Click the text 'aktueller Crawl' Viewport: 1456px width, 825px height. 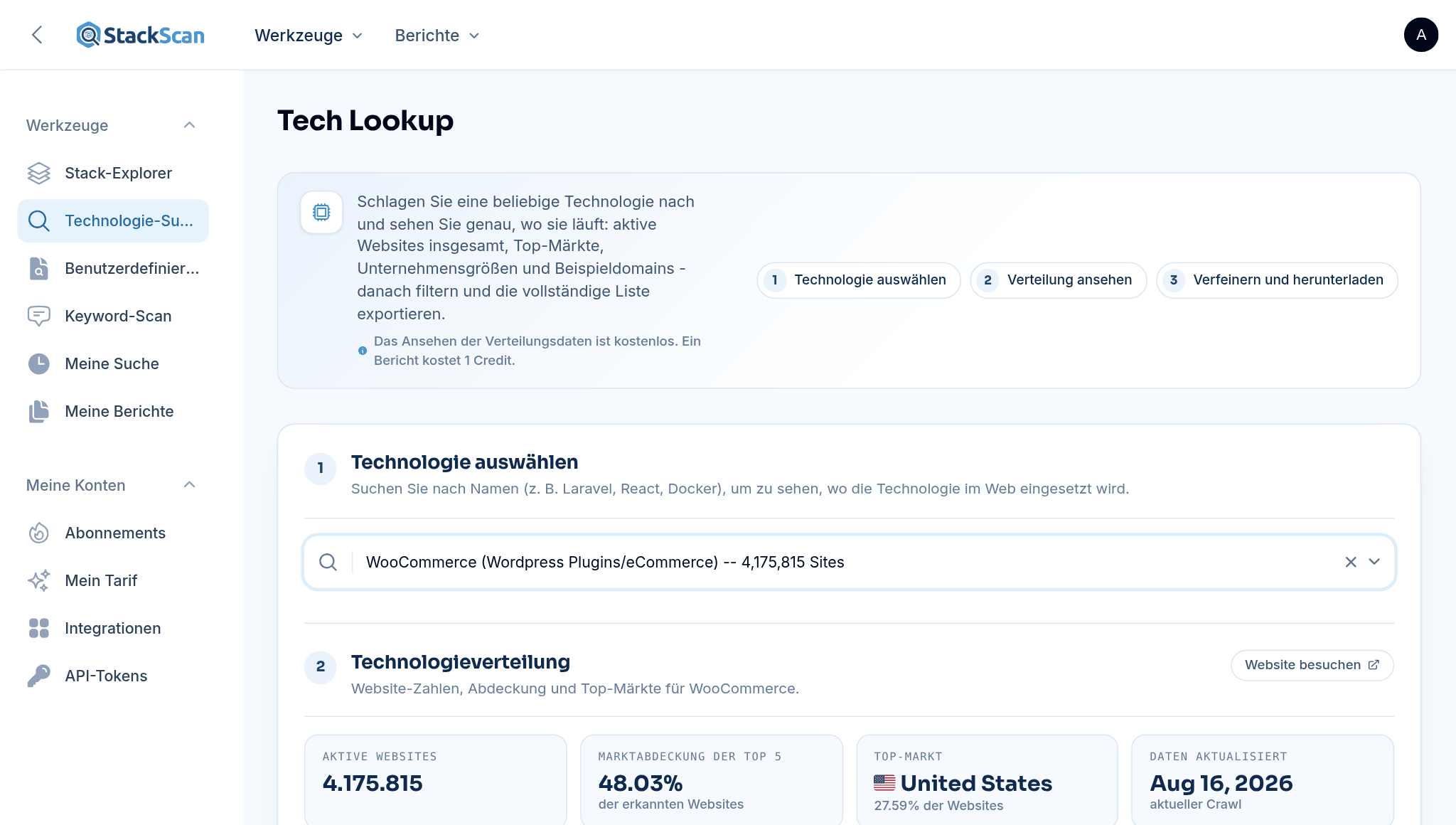point(1195,804)
